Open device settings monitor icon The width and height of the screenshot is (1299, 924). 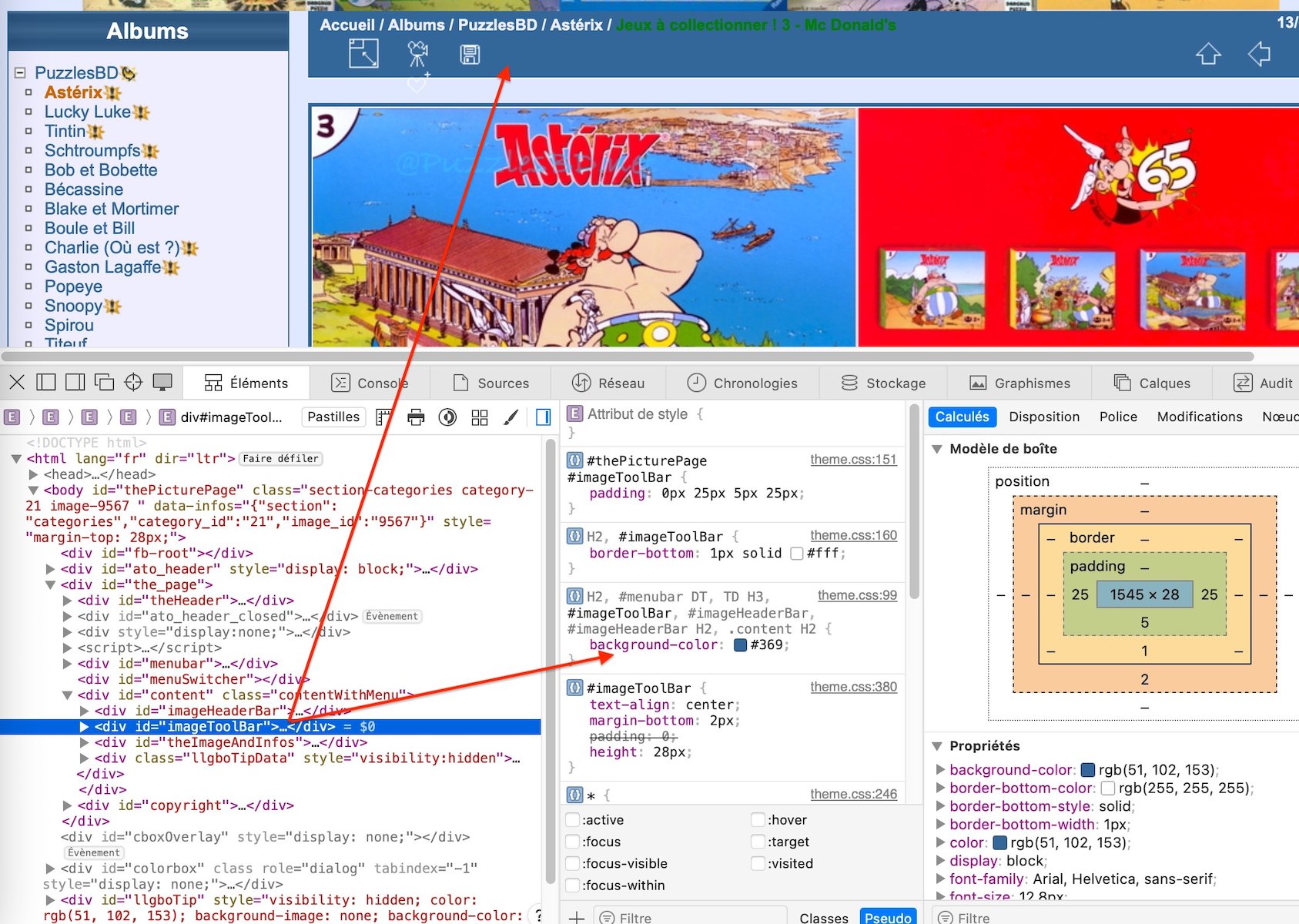162,383
